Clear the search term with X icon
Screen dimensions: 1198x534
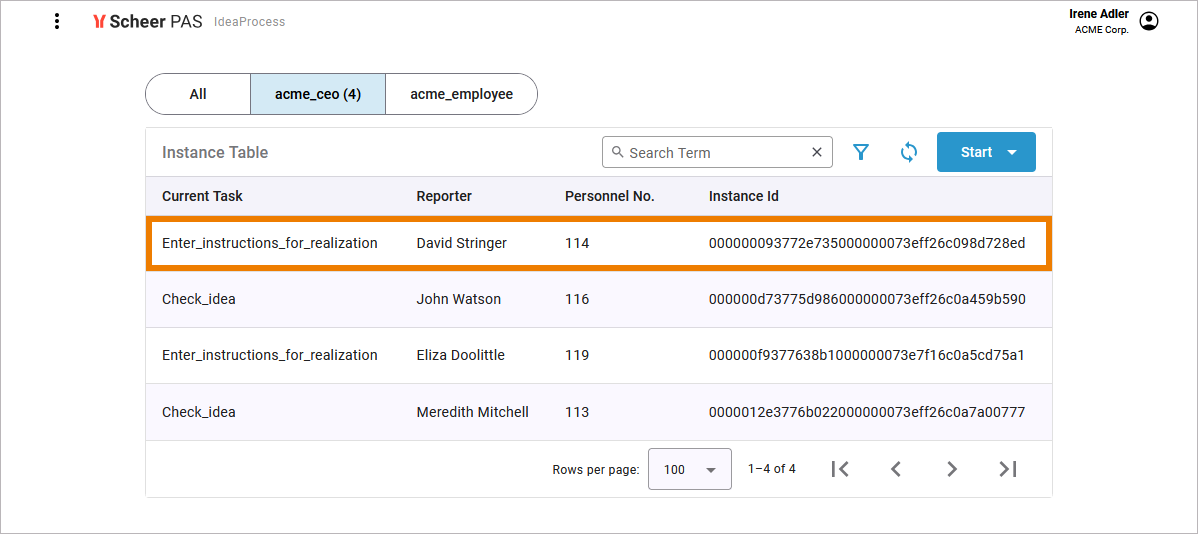(817, 152)
